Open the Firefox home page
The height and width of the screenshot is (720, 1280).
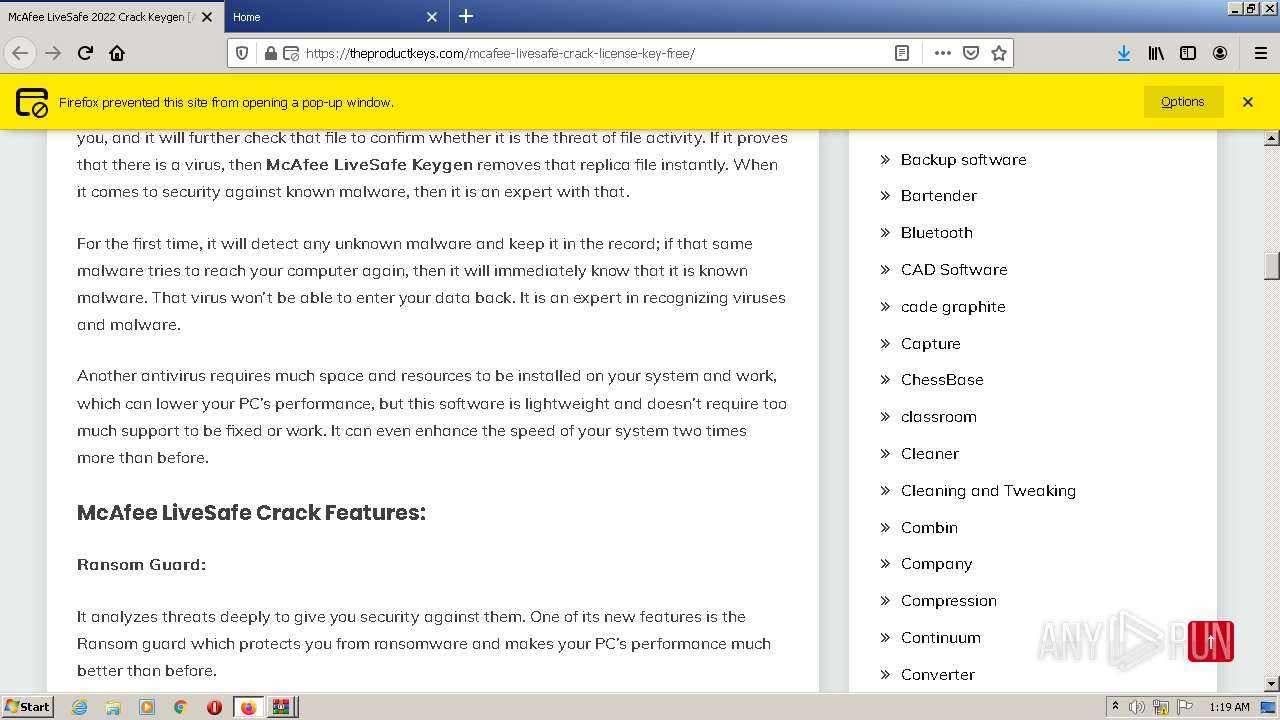pyautogui.click(x=117, y=53)
